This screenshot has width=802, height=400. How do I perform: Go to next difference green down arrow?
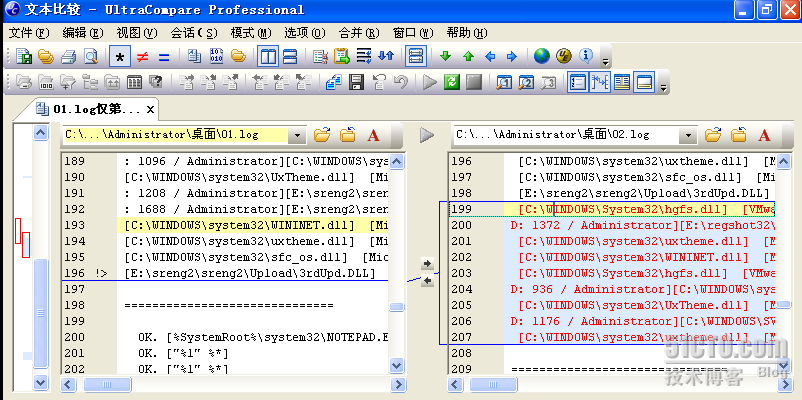(445, 56)
